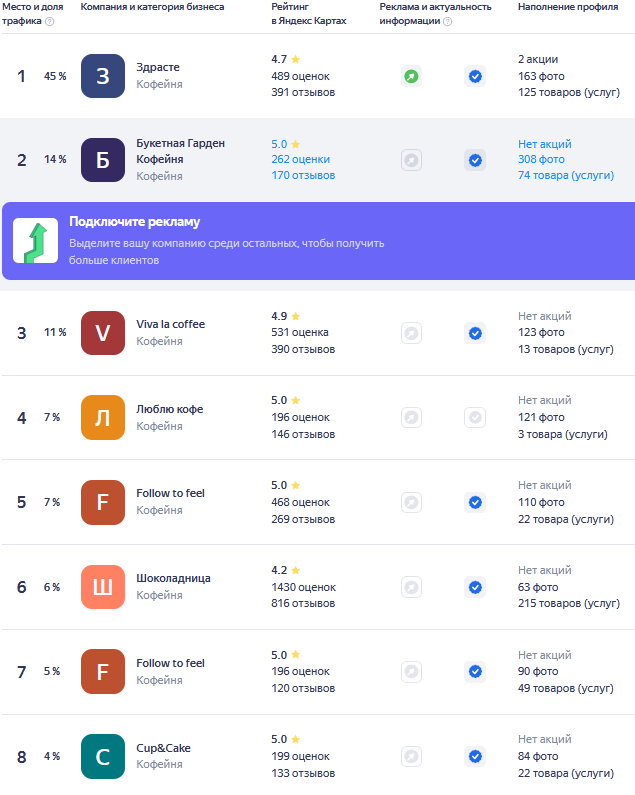The height and width of the screenshot is (795, 635).
Task: Click help icon beside "Реклама и актуальность информации"
Action: pyautogui.click(x=447, y=21)
